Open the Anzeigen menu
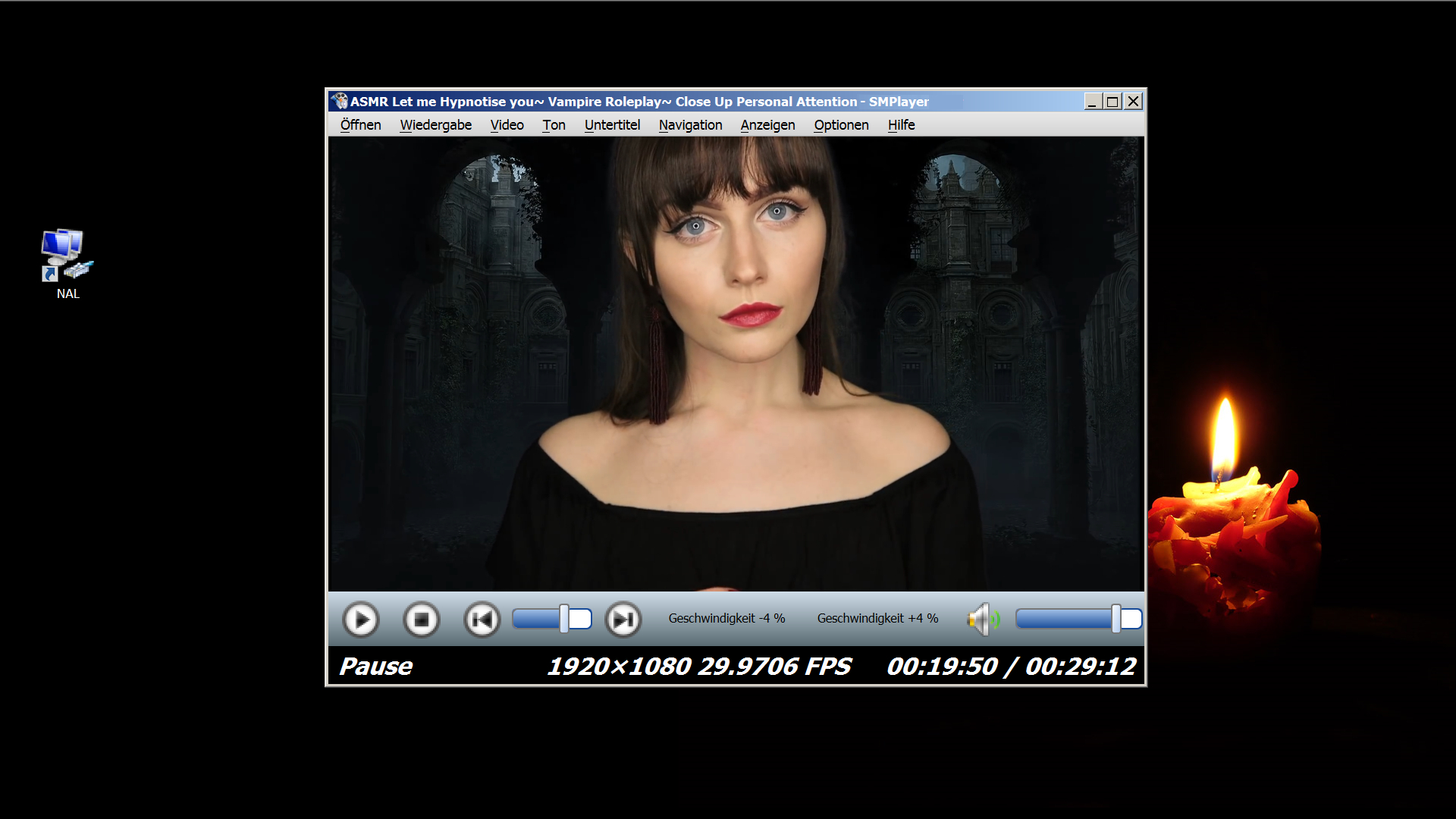 pyautogui.click(x=767, y=125)
